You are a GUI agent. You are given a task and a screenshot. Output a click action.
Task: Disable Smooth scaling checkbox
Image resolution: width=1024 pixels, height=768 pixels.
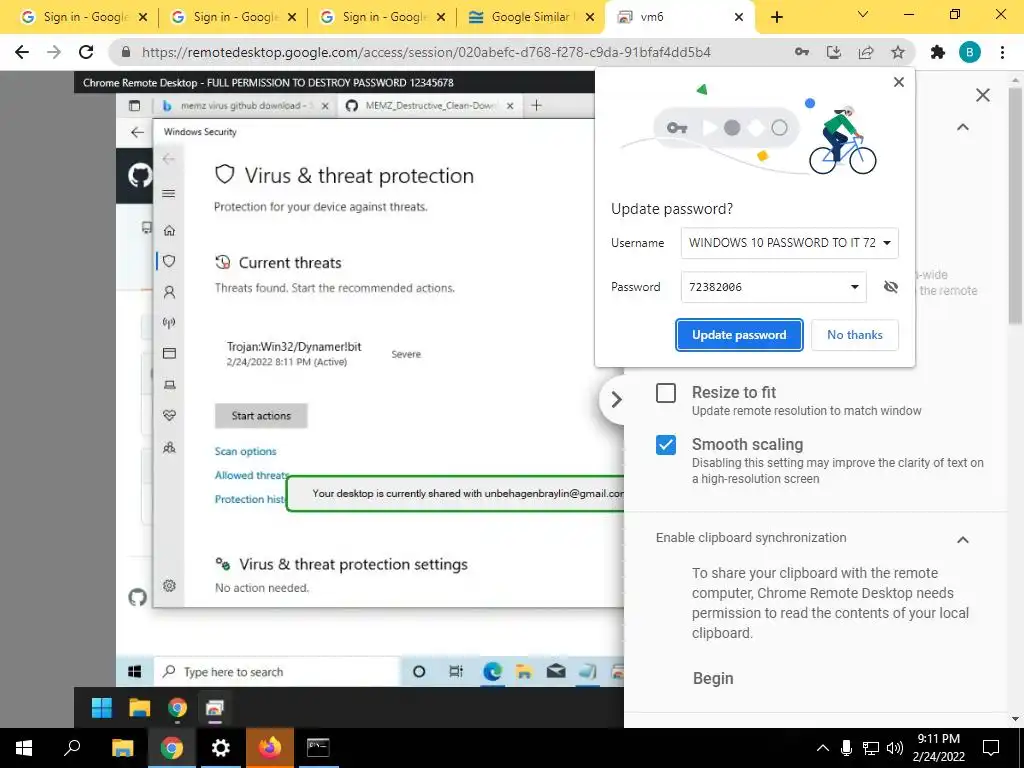click(665, 445)
